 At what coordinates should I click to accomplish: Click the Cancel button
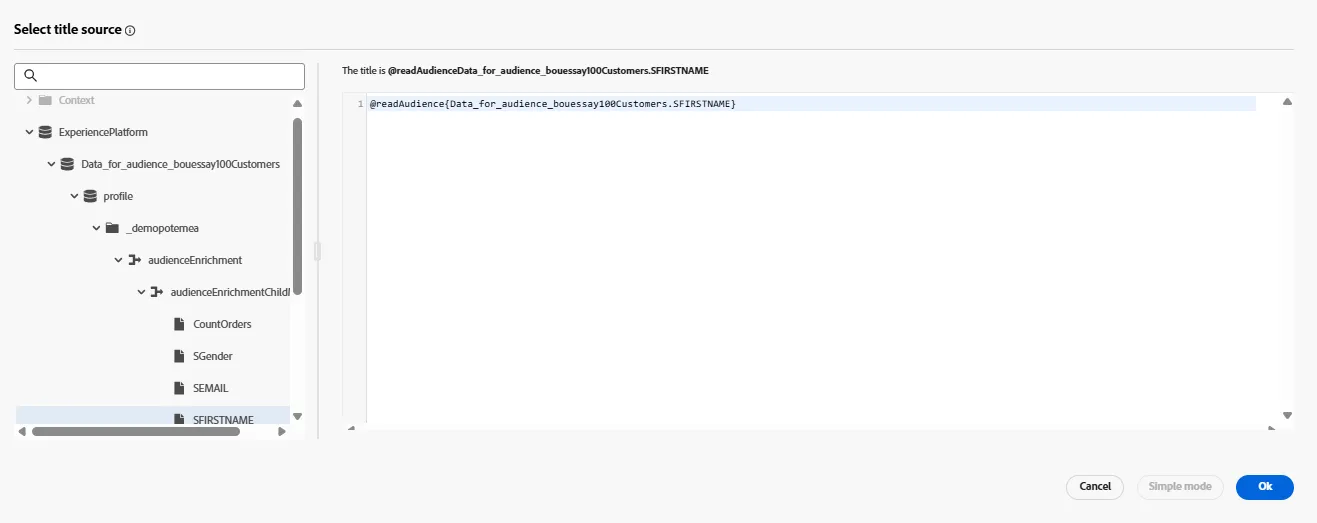pos(1095,487)
